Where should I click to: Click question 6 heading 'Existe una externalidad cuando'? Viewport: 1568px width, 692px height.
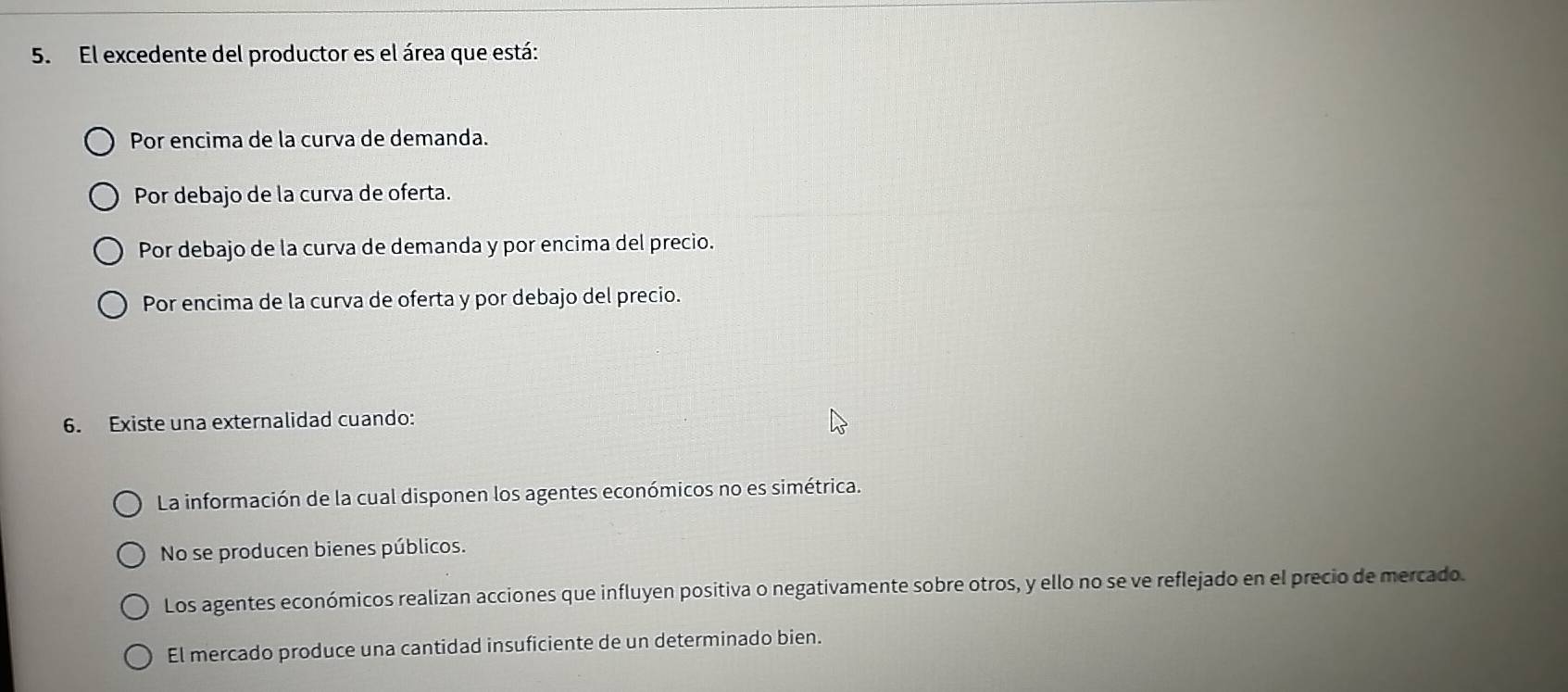point(261,421)
